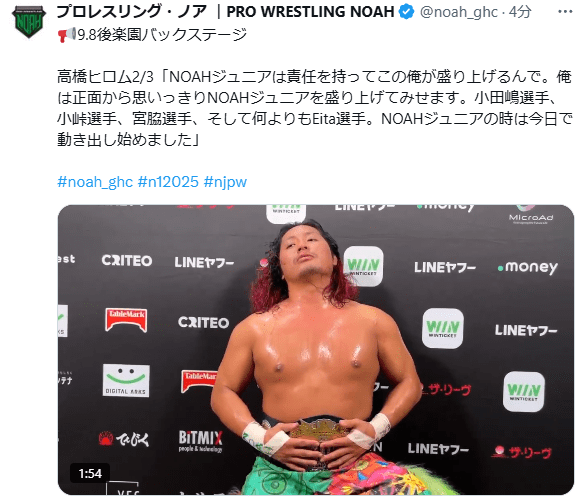Screen dimensions: 586x503
Task: Click the blue verified badge icon
Action: [406, 12]
